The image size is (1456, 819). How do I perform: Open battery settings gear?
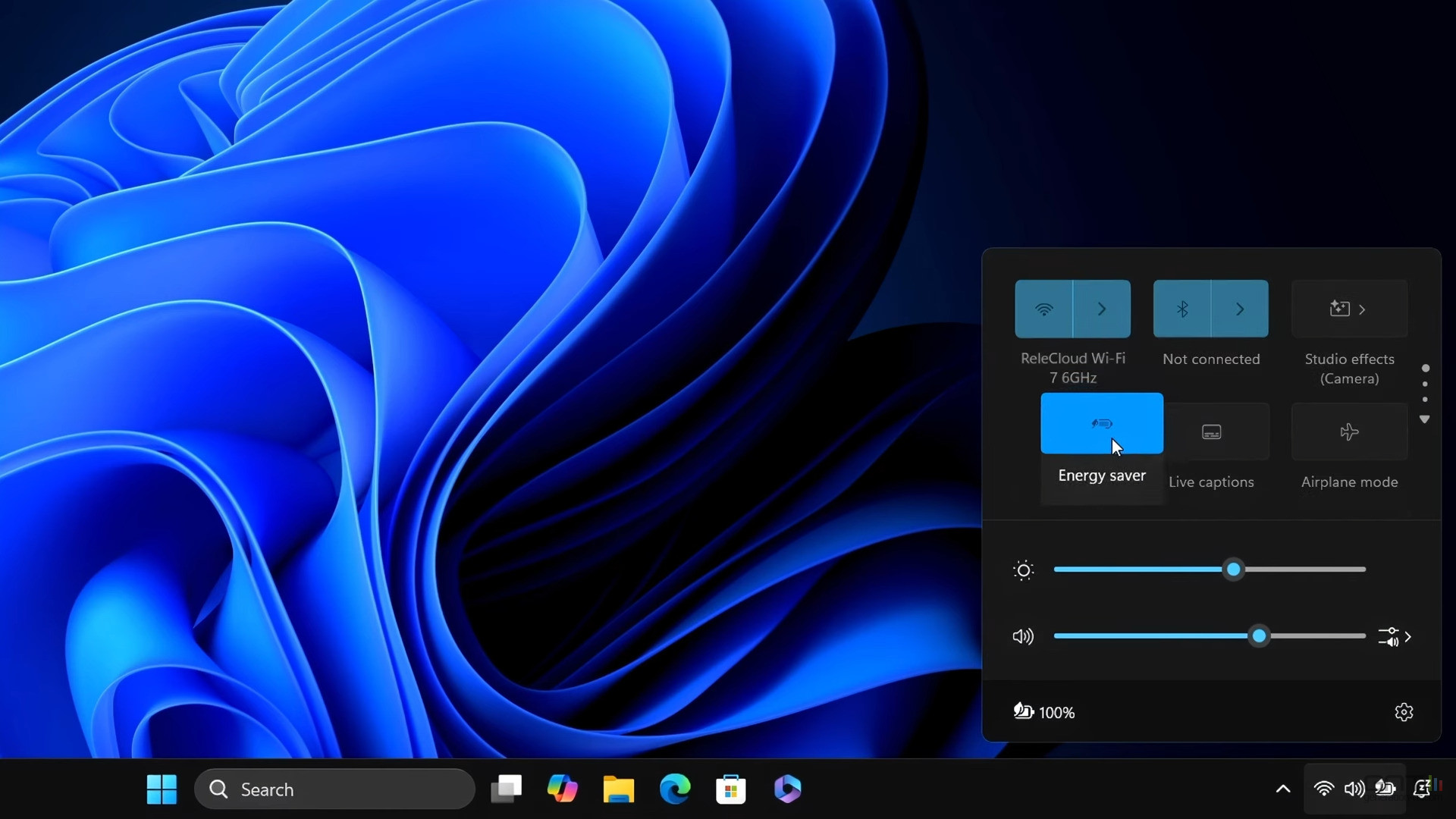(1403, 711)
